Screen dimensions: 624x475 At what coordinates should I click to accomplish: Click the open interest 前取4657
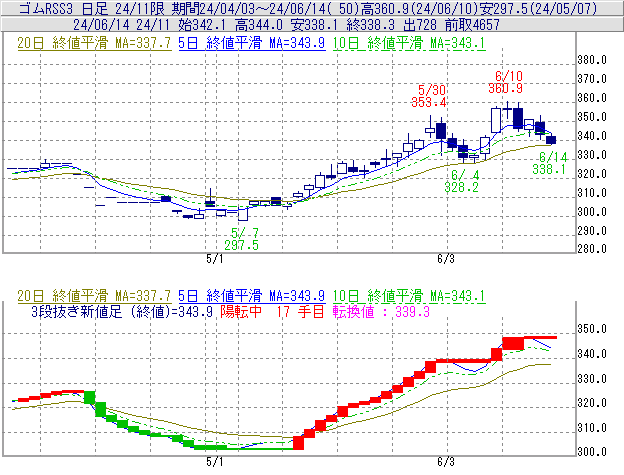[472, 25]
